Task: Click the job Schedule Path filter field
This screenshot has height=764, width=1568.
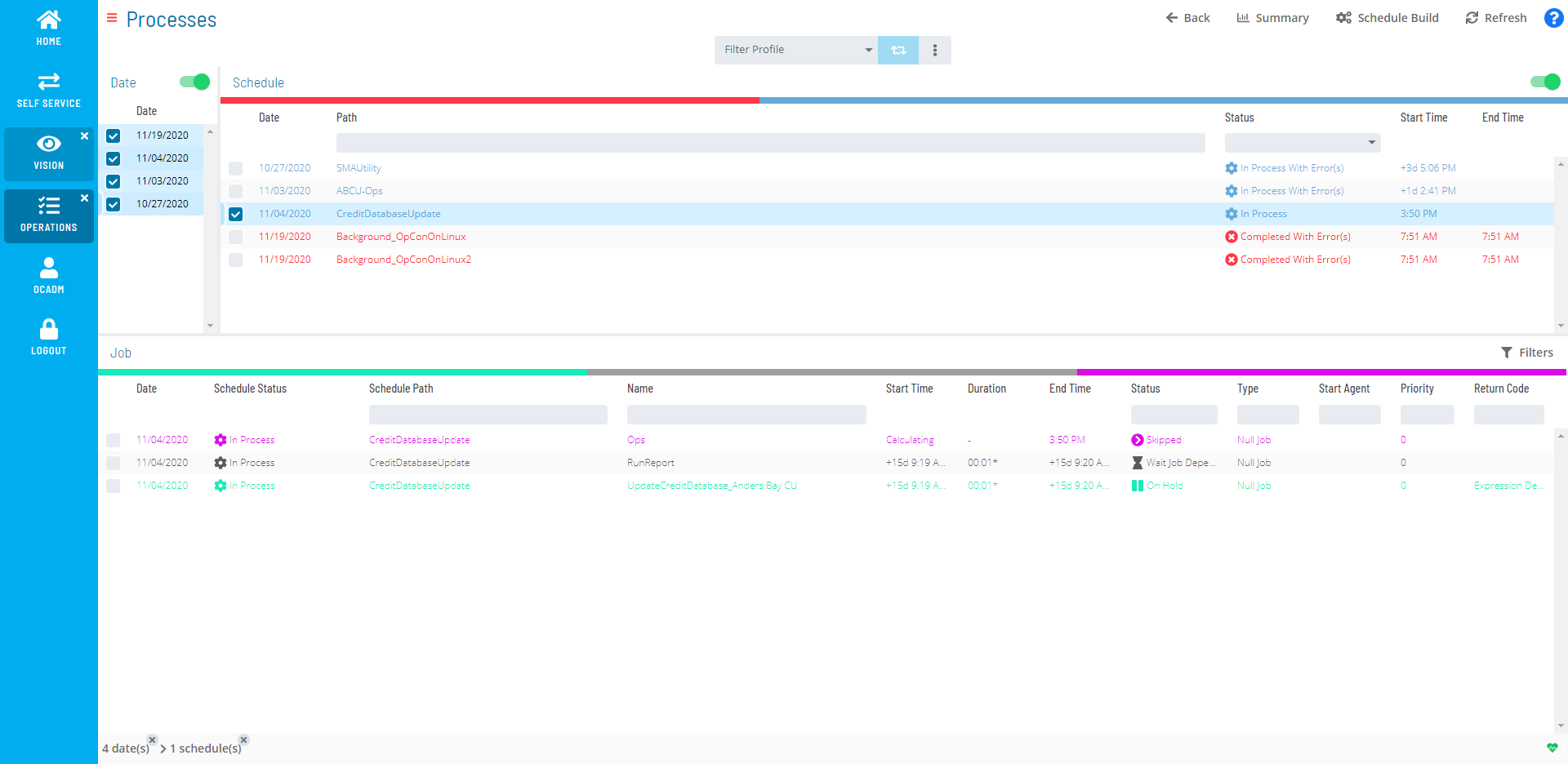Action: [x=488, y=415]
